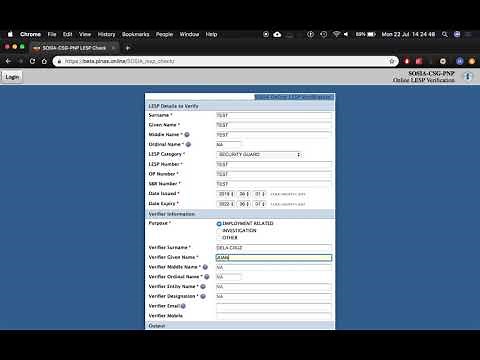Screen dimensions: 480x360
Task: Click the browser reload icon
Action: click(32, 61)
